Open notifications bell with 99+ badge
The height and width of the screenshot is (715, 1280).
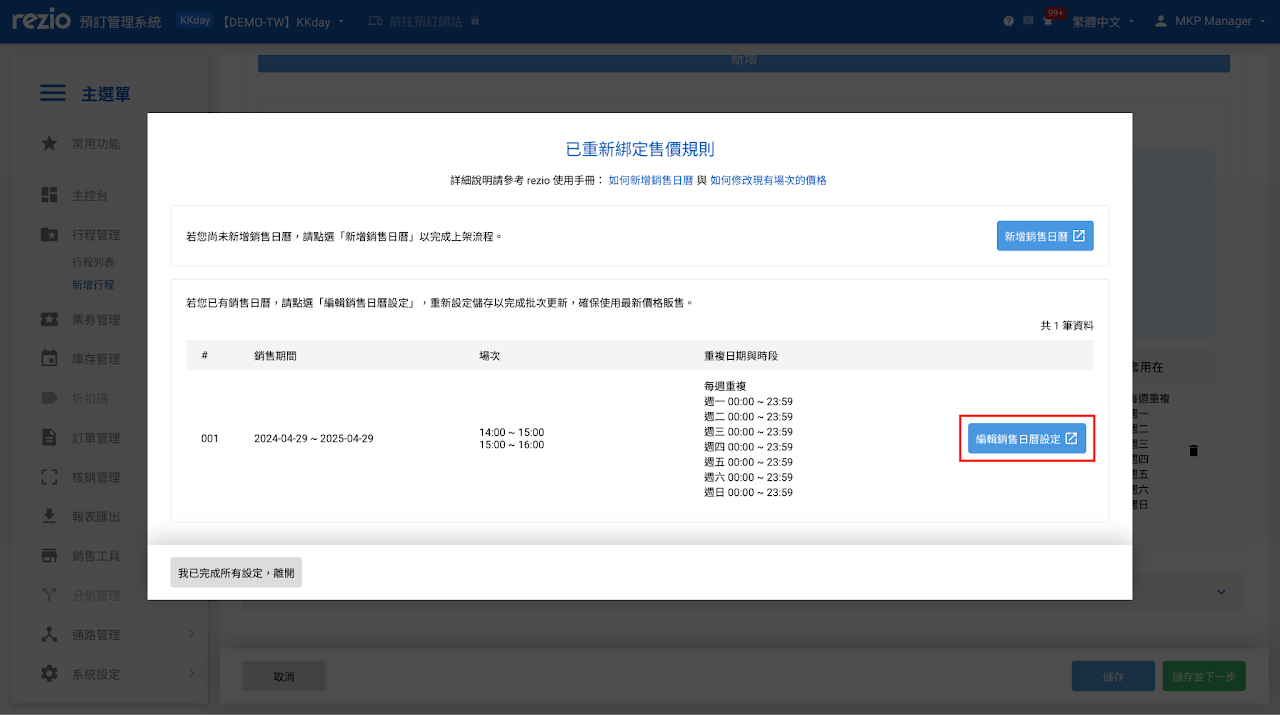[x=1049, y=19]
